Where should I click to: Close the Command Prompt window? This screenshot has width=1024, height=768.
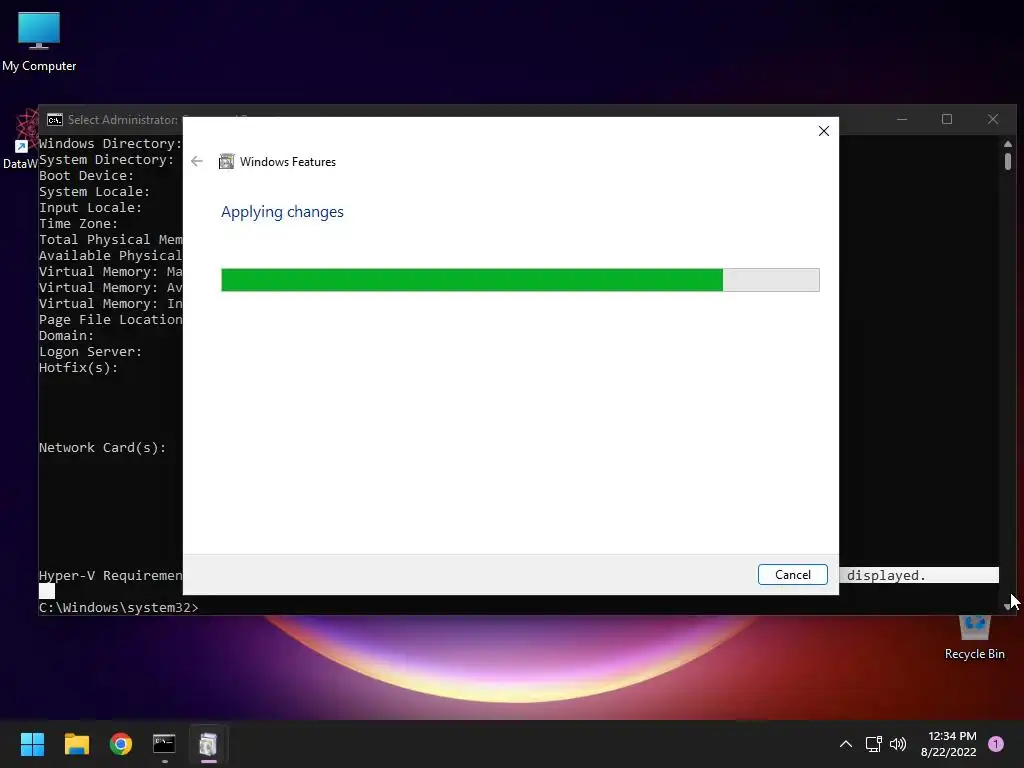point(993,120)
